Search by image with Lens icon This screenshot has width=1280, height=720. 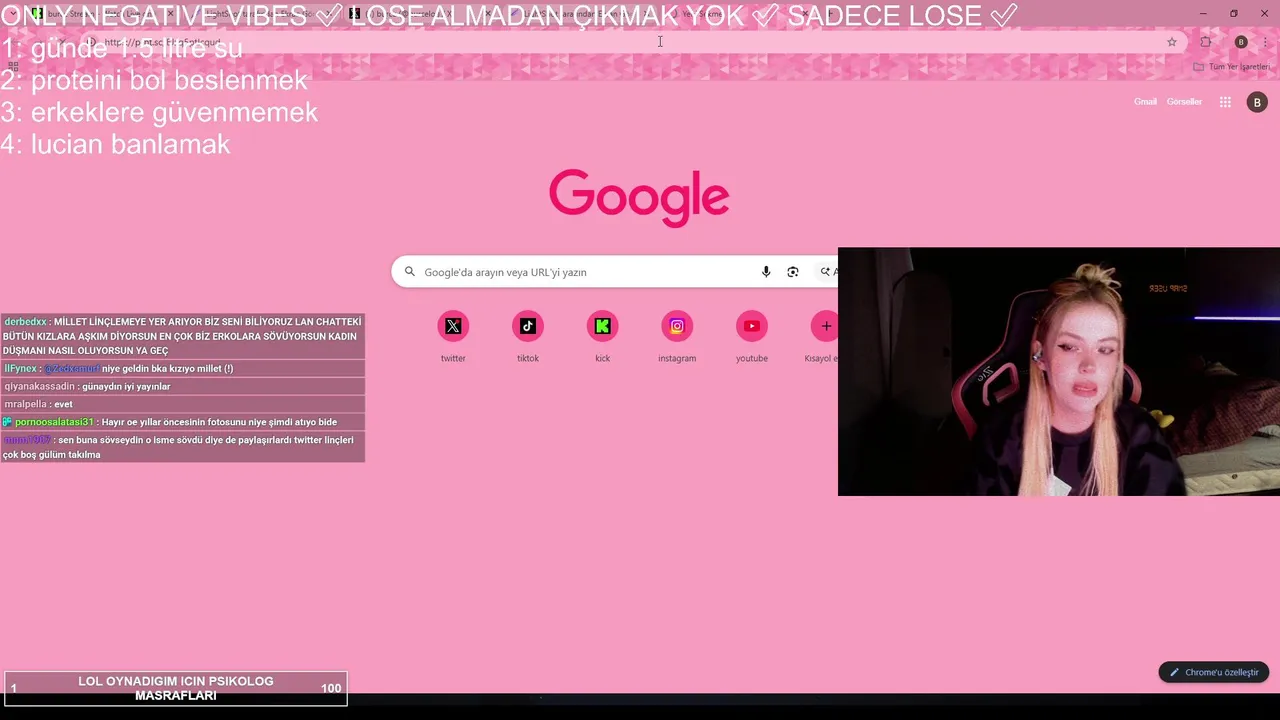coord(793,272)
